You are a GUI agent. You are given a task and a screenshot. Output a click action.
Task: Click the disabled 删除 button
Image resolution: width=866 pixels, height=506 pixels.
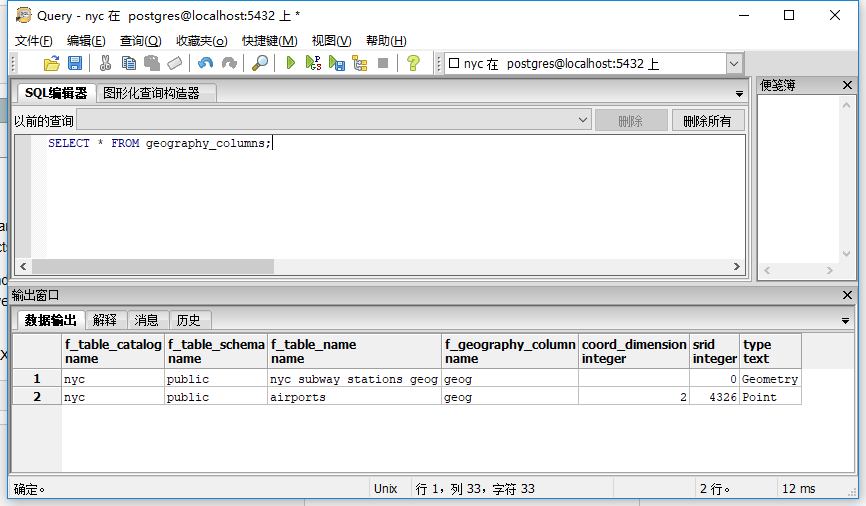pos(631,120)
